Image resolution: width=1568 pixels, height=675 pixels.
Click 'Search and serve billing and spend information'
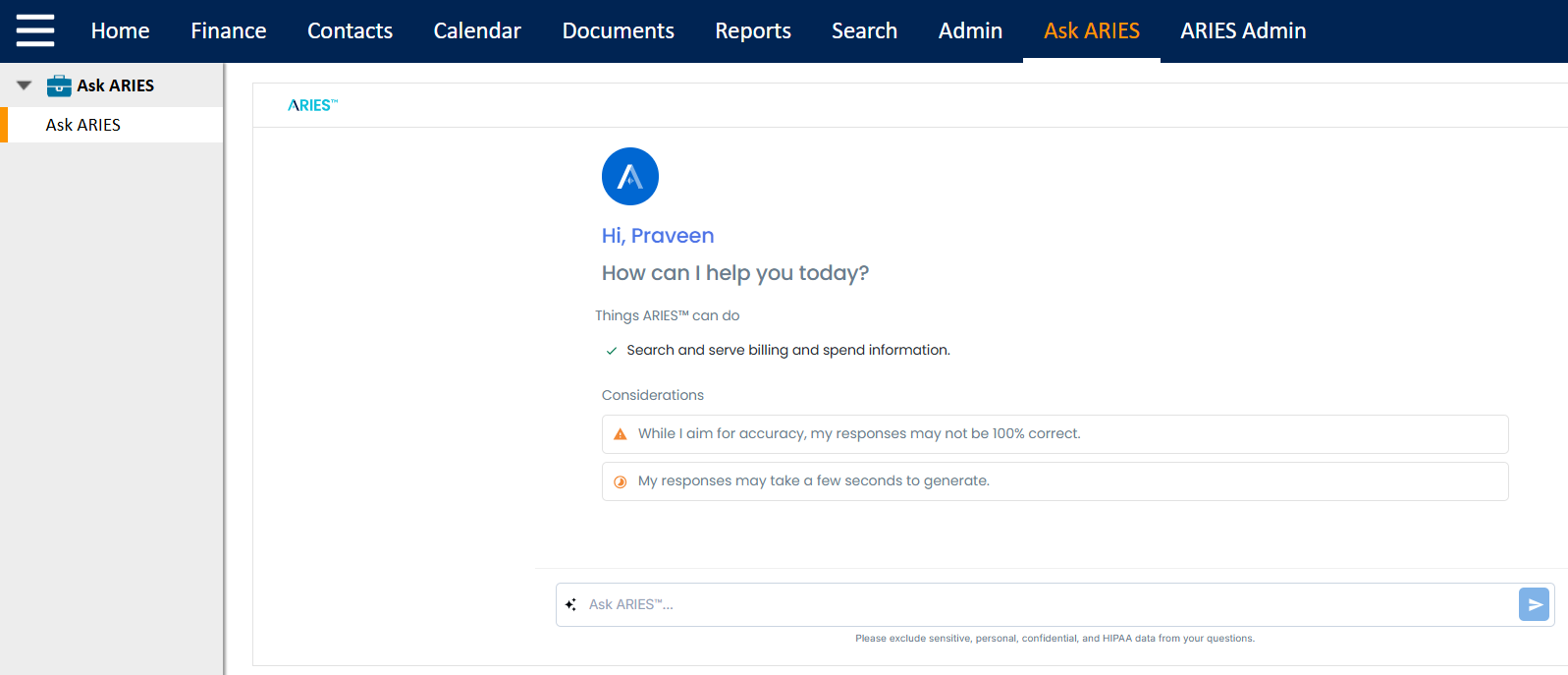point(788,350)
